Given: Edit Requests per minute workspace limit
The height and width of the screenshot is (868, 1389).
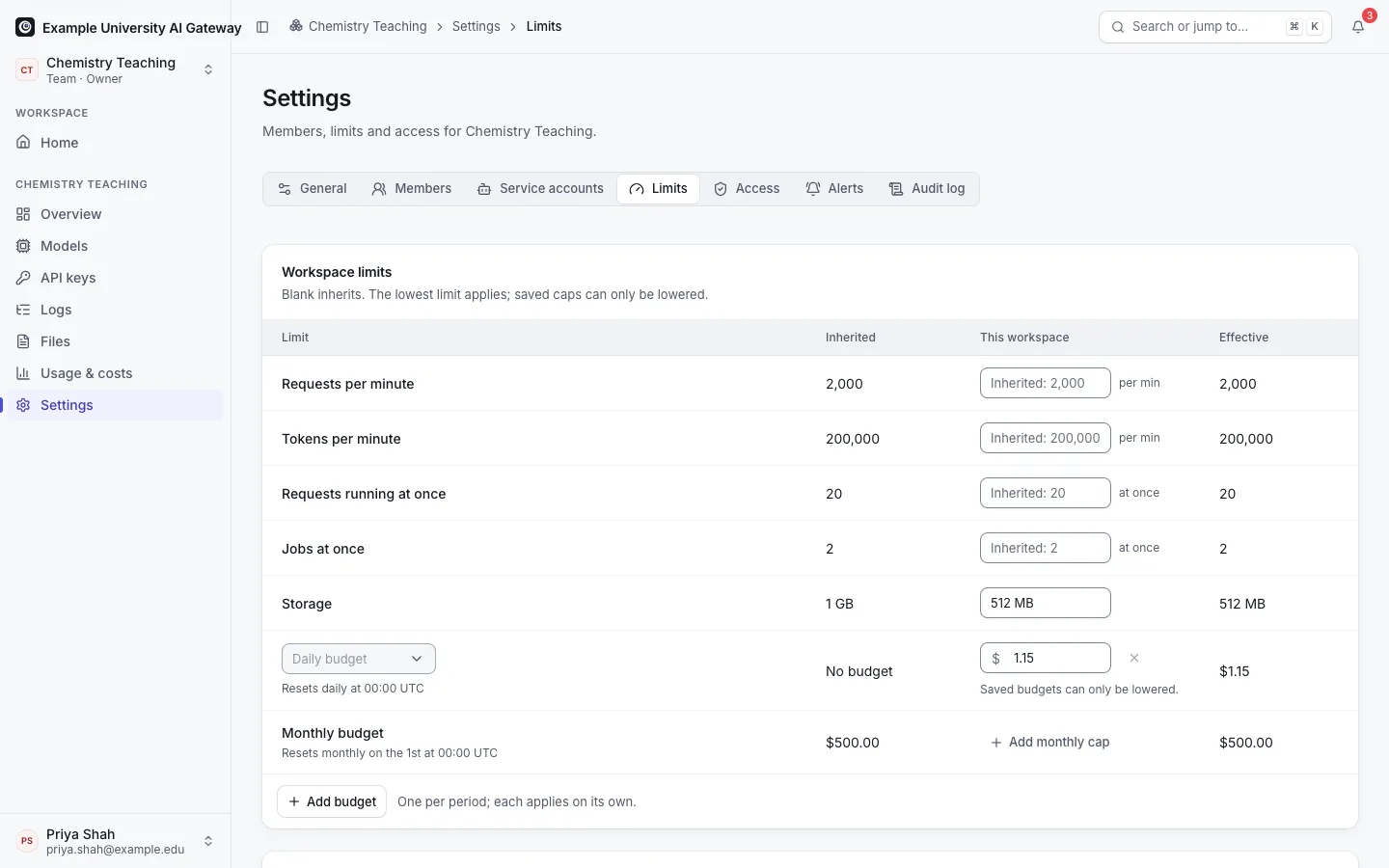Looking at the screenshot, I should (x=1046, y=383).
